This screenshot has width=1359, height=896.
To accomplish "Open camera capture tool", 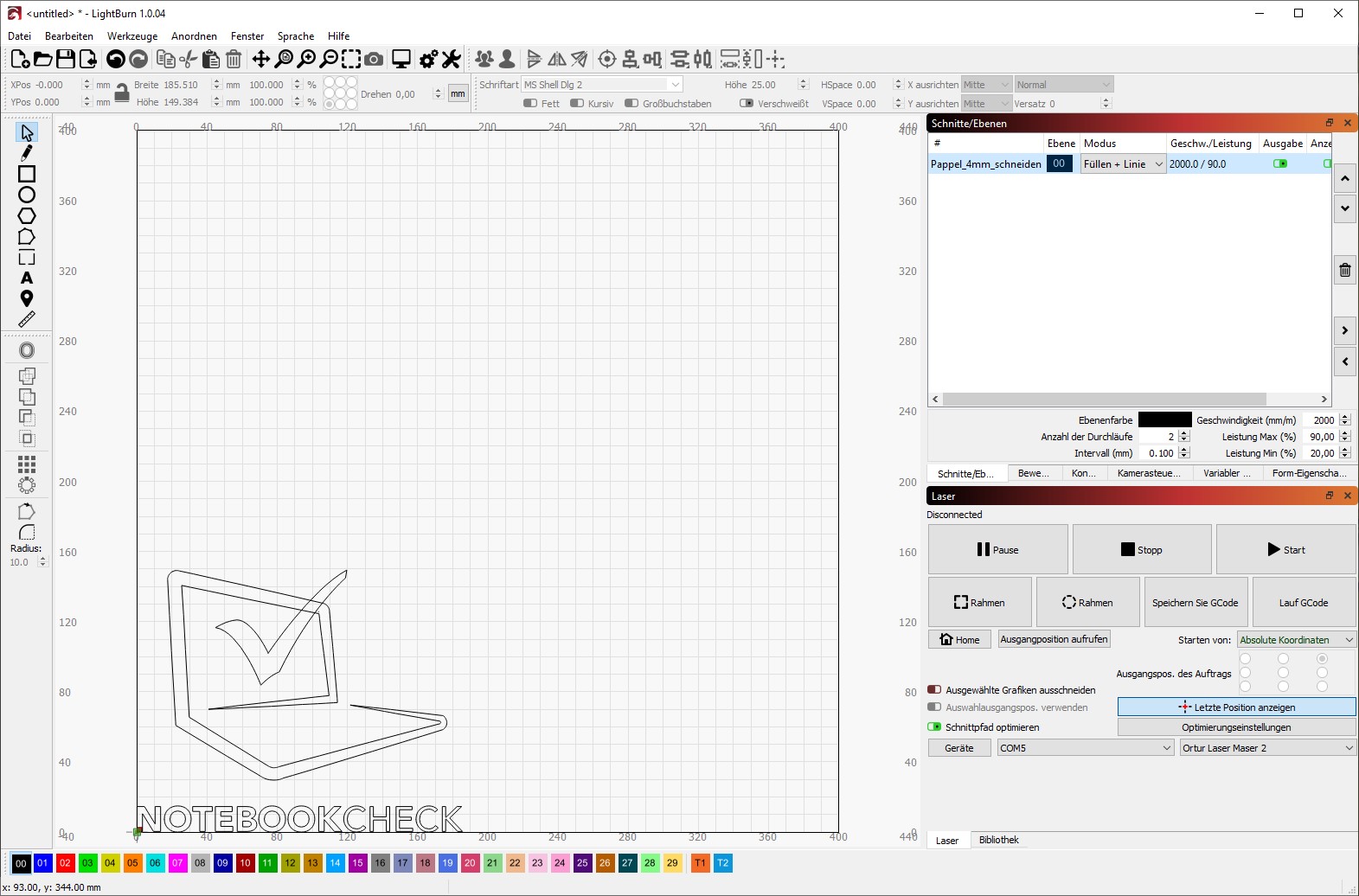I will click(374, 59).
